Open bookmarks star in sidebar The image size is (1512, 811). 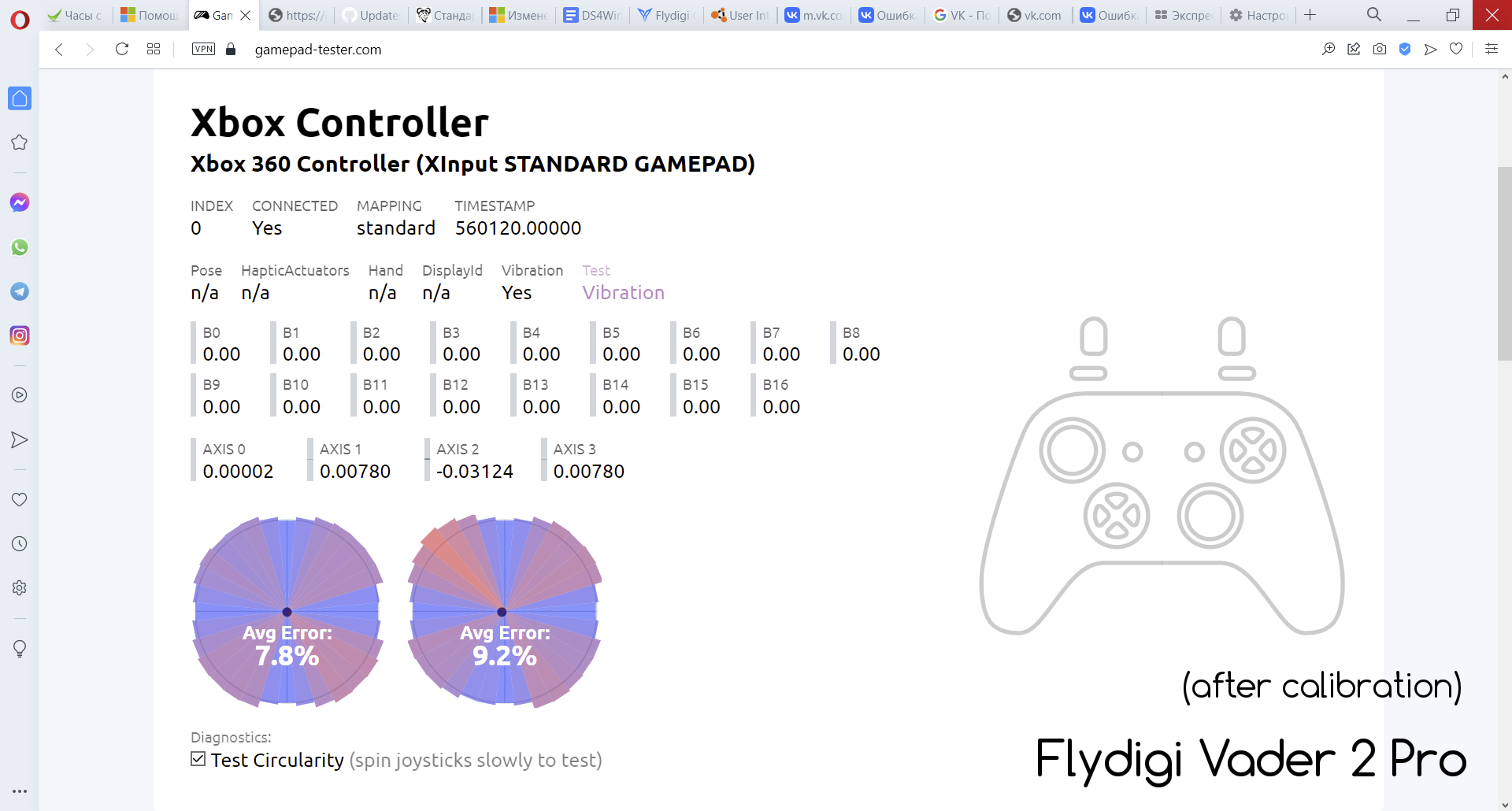click(20, 143)
